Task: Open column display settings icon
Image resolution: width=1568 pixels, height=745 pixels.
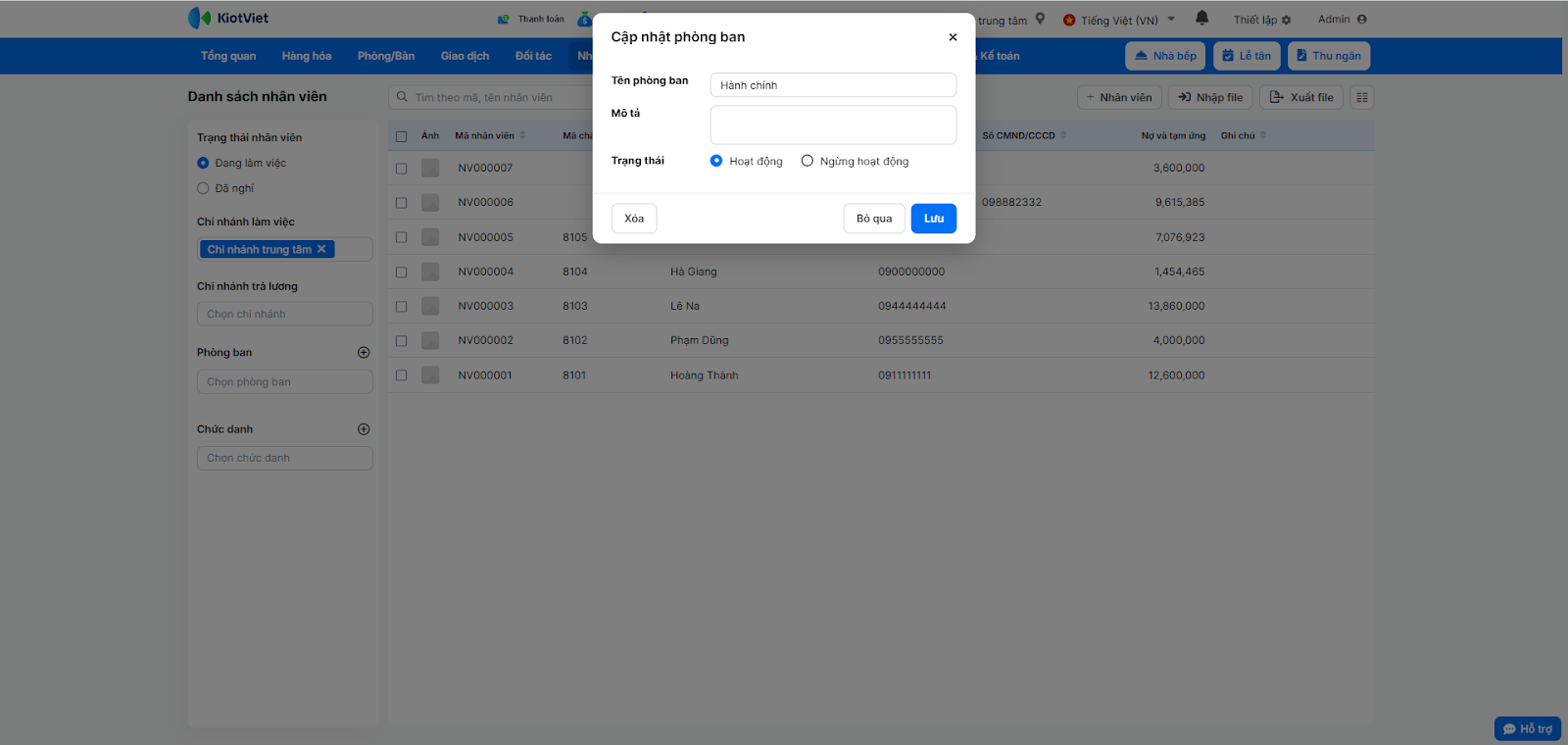Action: pos(1361,97)
